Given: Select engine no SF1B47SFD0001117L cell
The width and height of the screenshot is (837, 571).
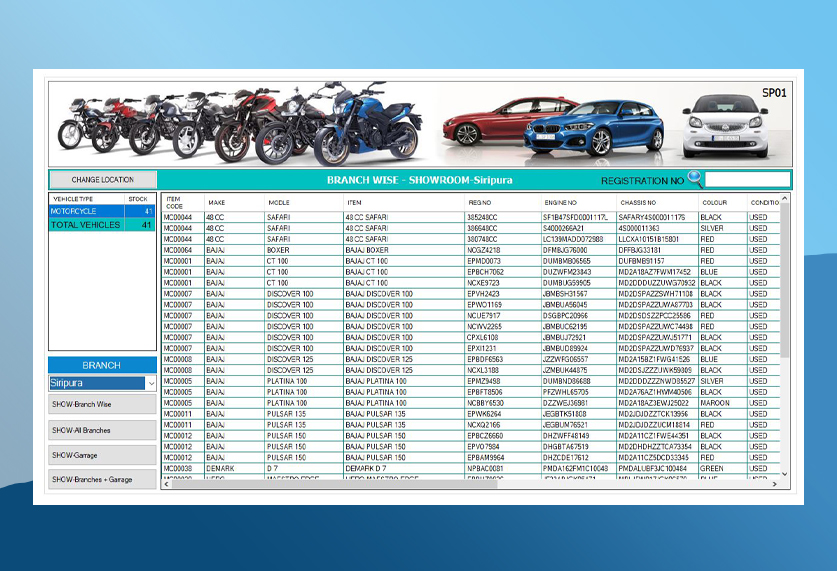Looking at the screenshot, I should (579, 218).
